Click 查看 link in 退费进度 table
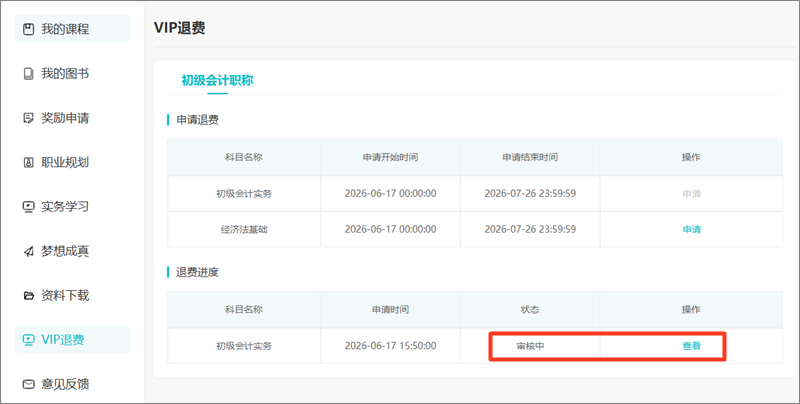The height and width of the screenshot is (404, 800). tap(691, 346)
